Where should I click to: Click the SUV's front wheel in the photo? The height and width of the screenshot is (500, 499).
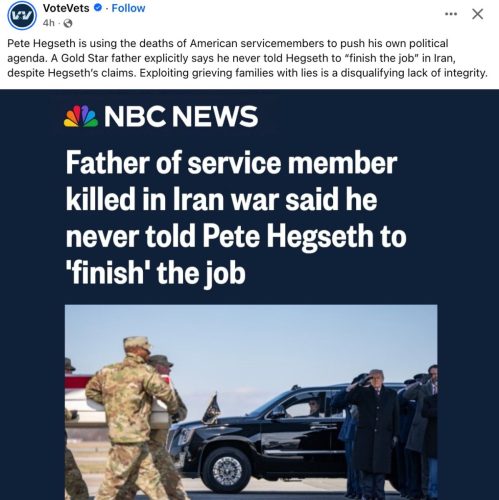227,470
